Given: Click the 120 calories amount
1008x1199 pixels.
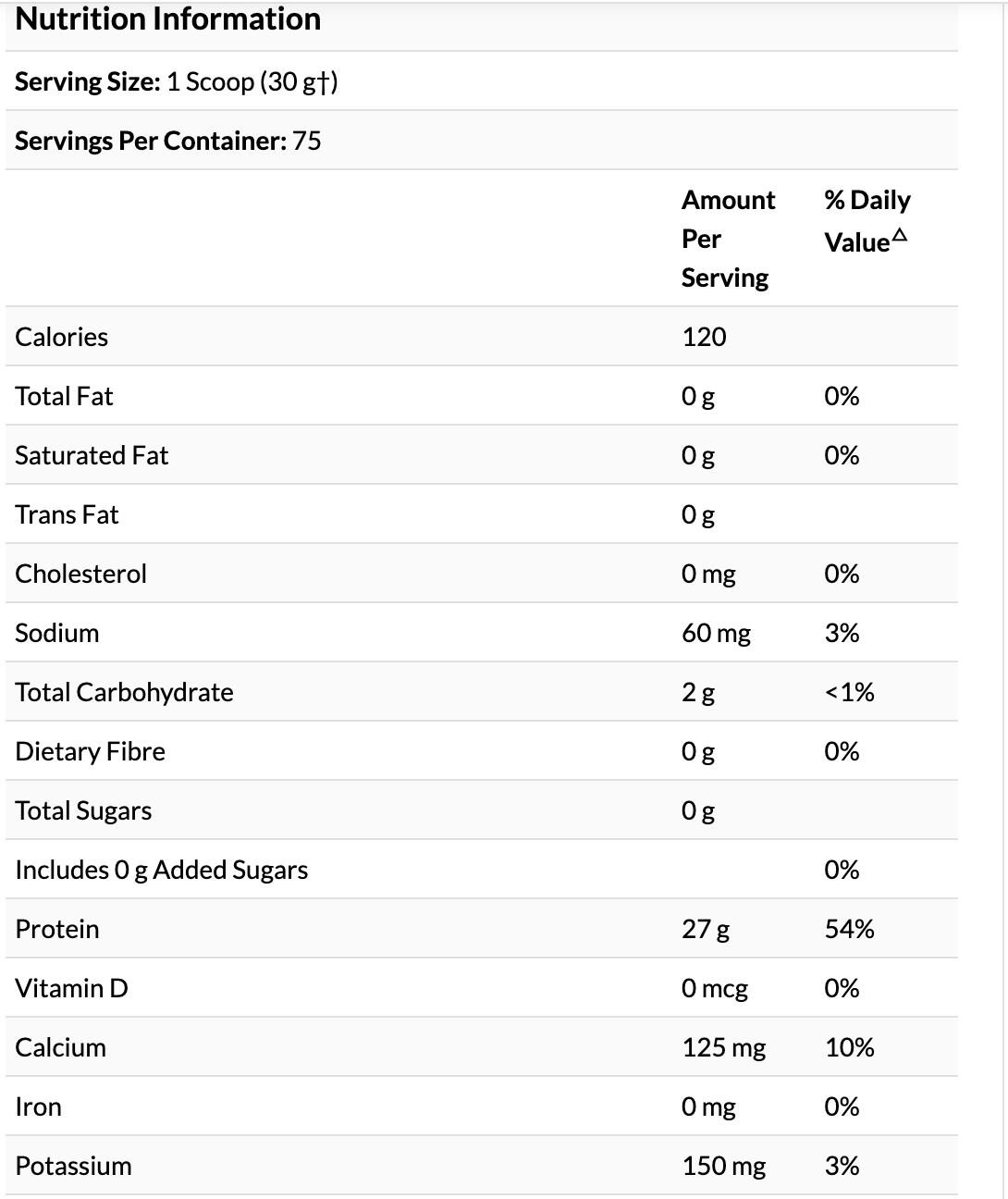Looking at the screenshot, I should [x=704, y=337].
